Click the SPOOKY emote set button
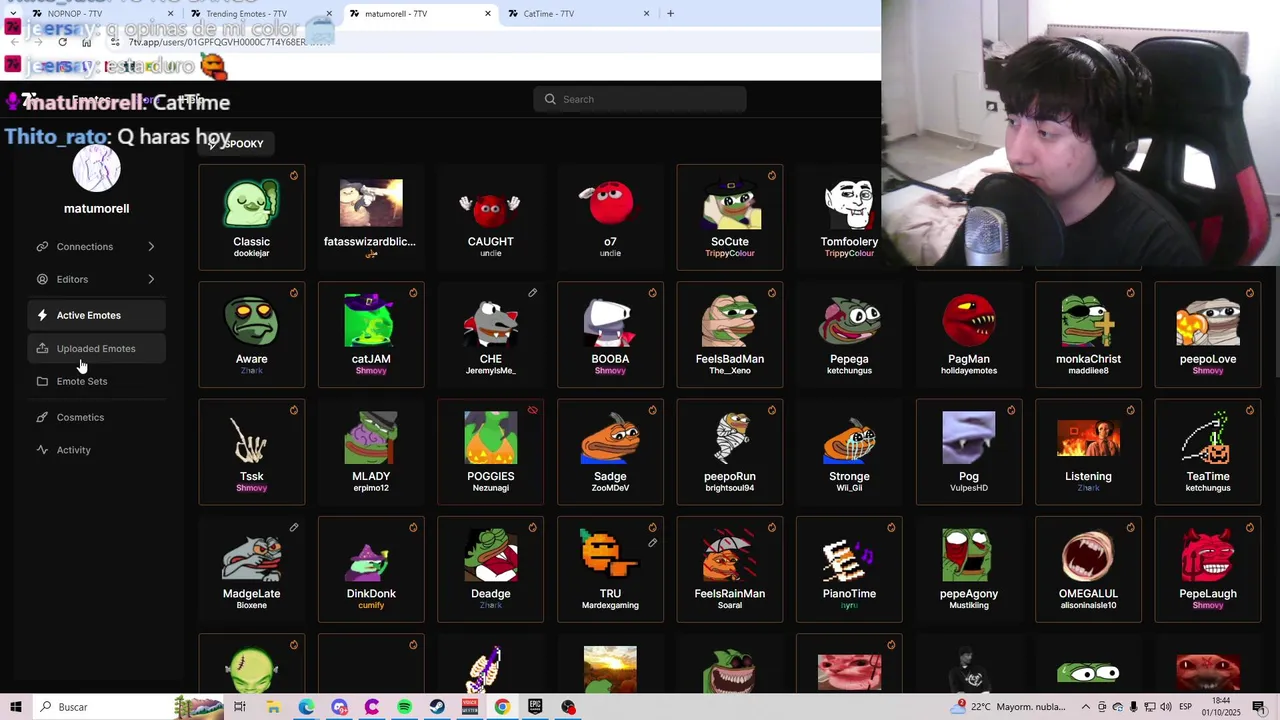 click(x=237, y=144)
